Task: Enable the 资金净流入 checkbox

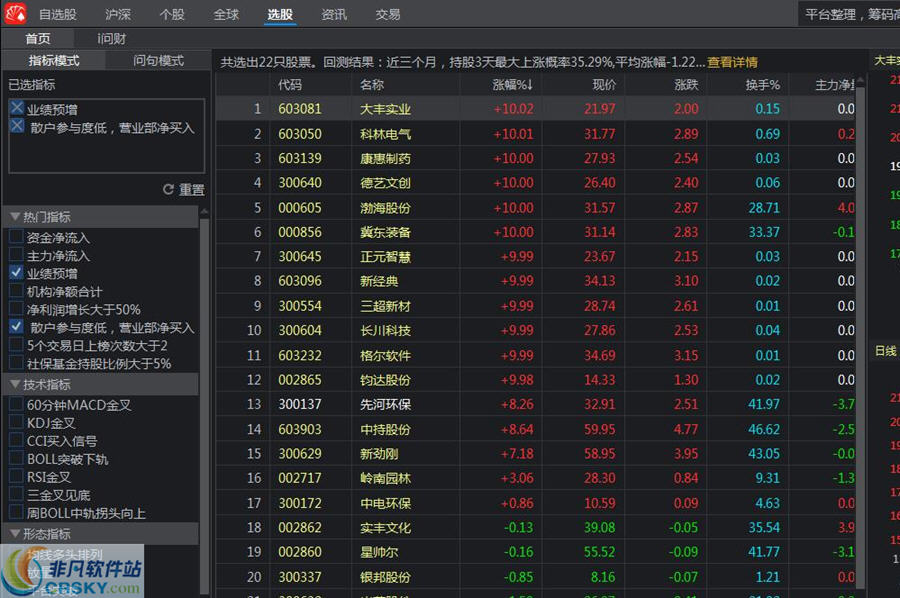Action: pyautogui.click(x=16, y=237)
